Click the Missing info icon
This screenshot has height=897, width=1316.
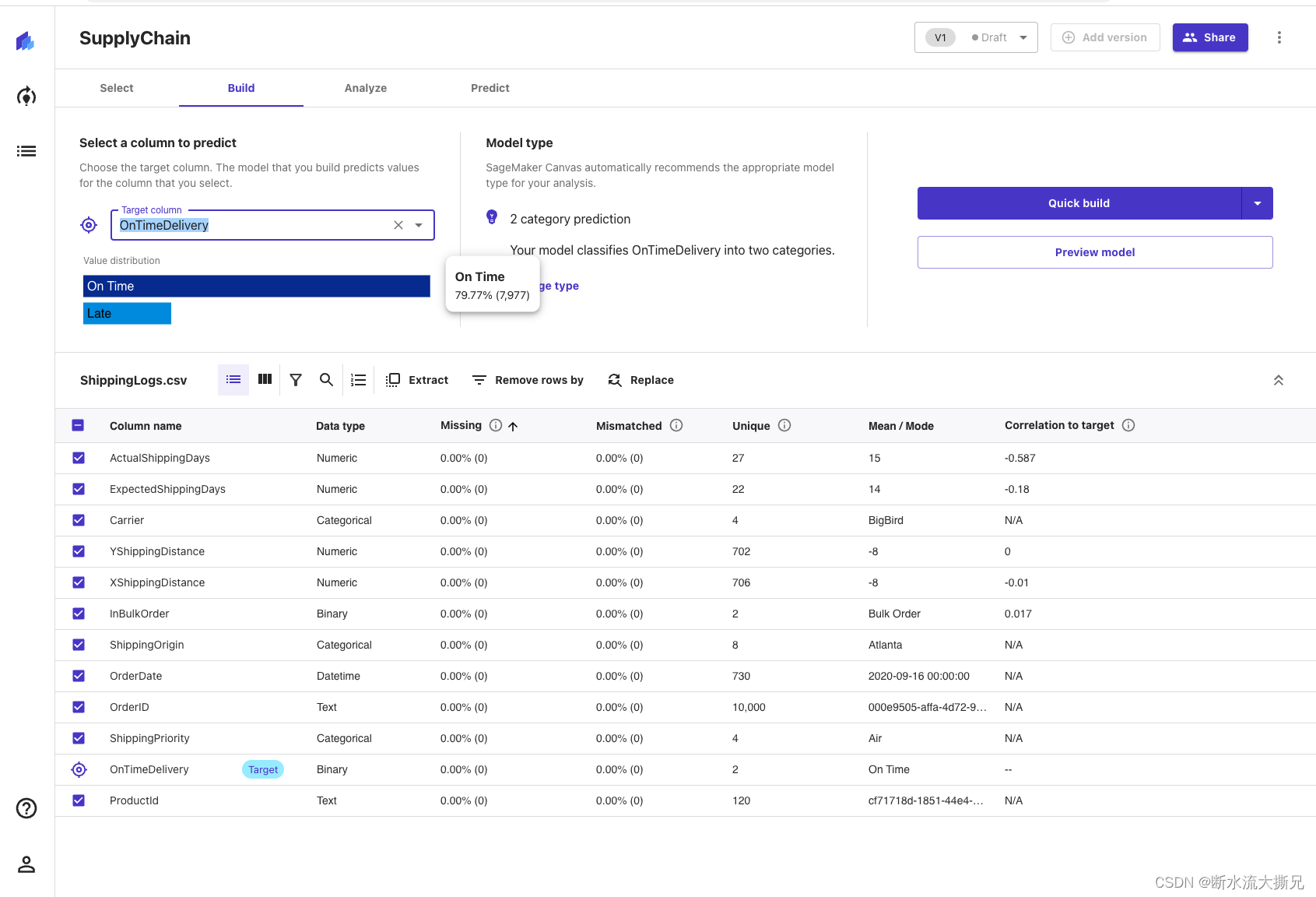pos(496,425)
